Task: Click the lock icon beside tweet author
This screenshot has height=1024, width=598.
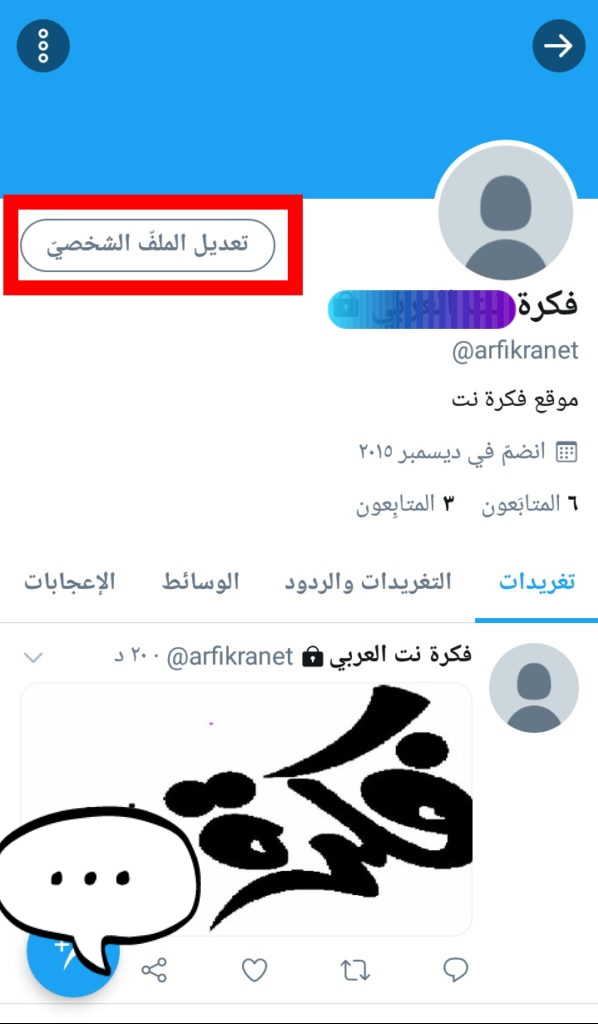Action: point(313,658)
